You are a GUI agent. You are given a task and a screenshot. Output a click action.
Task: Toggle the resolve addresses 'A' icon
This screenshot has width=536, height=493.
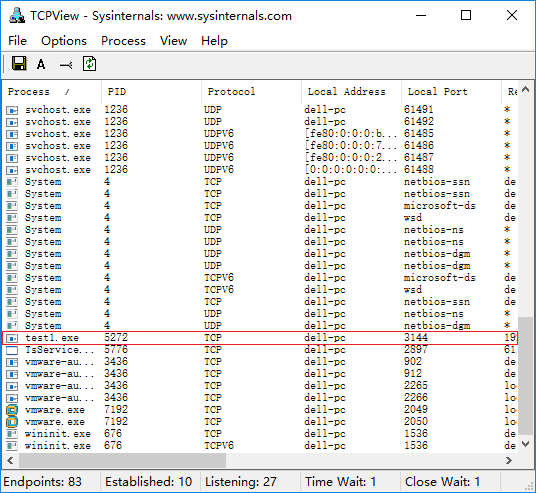(x=41, y=64)
